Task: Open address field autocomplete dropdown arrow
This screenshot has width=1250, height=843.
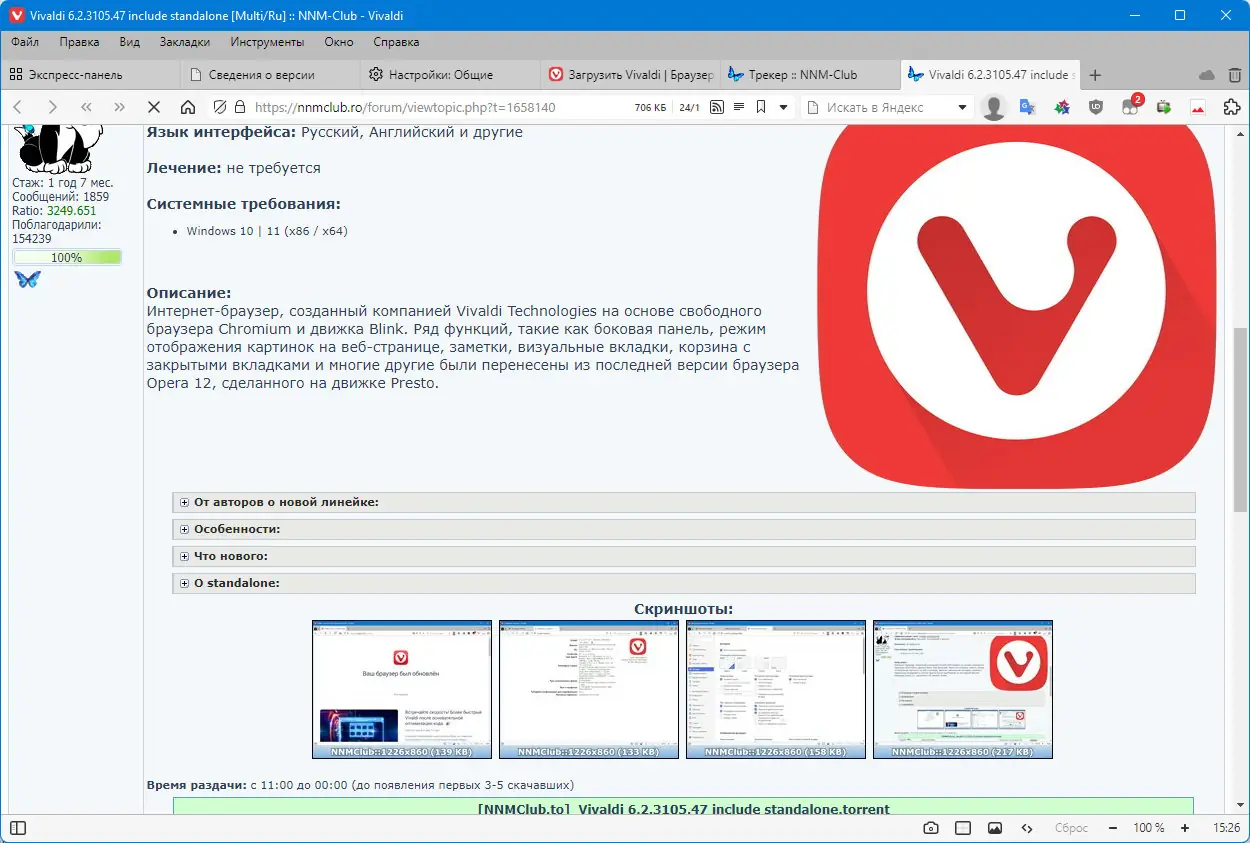Action: point(783,107)
